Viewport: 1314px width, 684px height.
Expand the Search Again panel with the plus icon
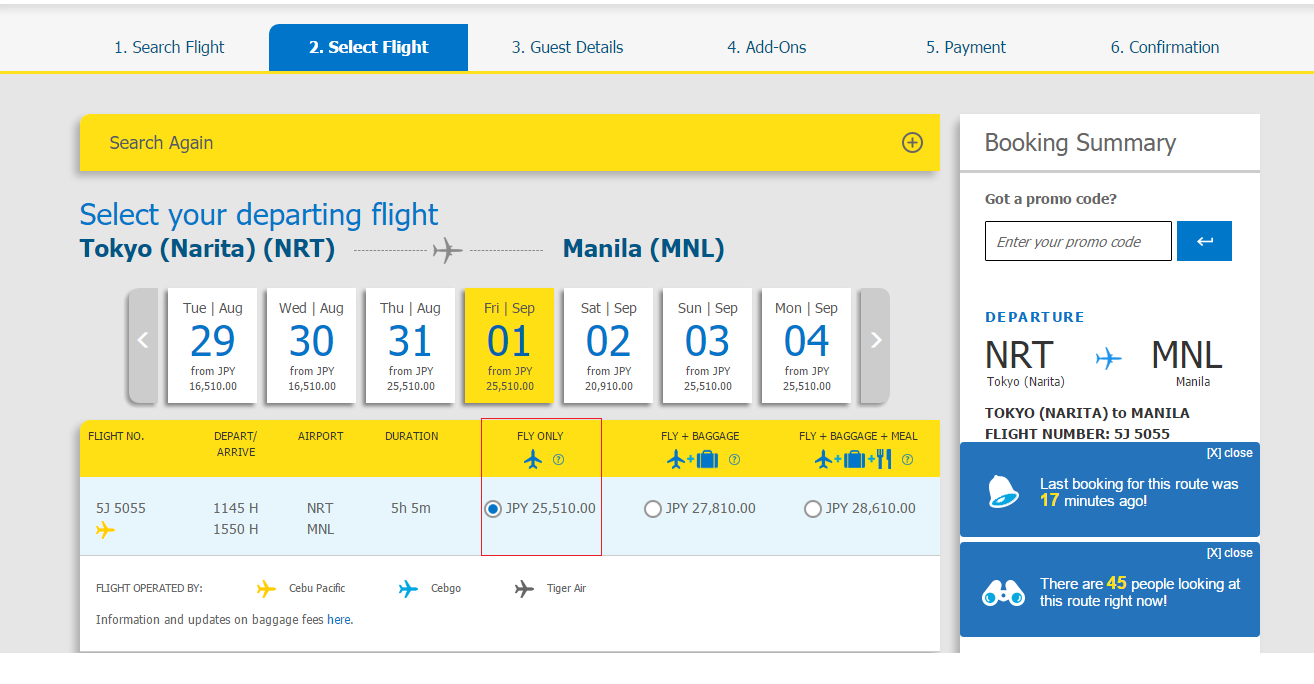(x=912, y=143)
